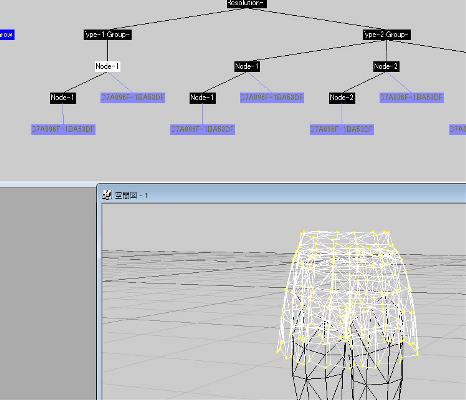Select lower Node-1 under Type-2's Node-1
Image resolution: width=466 pixels, height=400 pixels.
point(202,98)
